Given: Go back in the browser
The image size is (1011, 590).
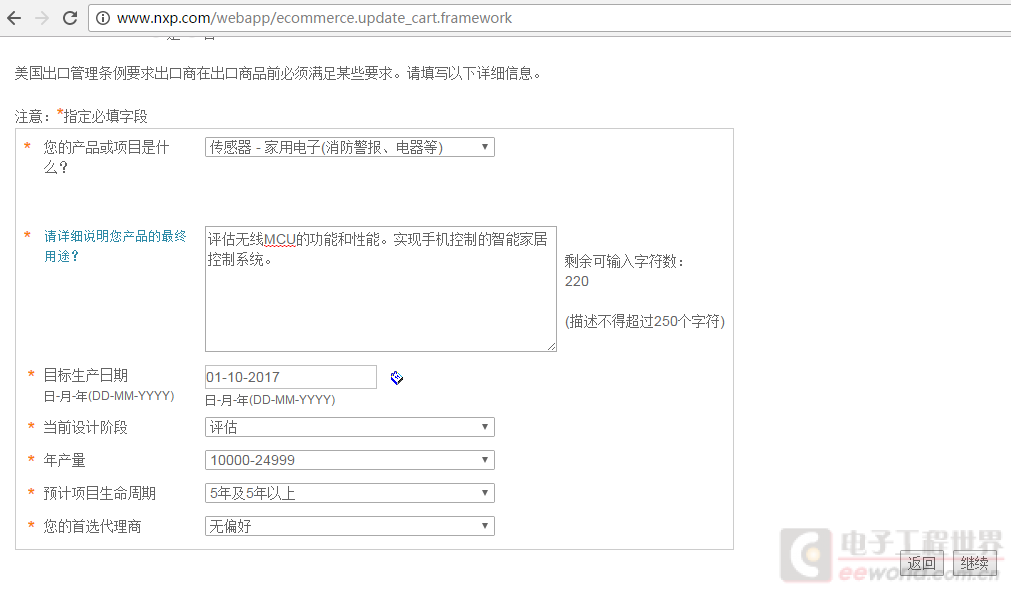Looking at the screenshot, I should point(14,18).
